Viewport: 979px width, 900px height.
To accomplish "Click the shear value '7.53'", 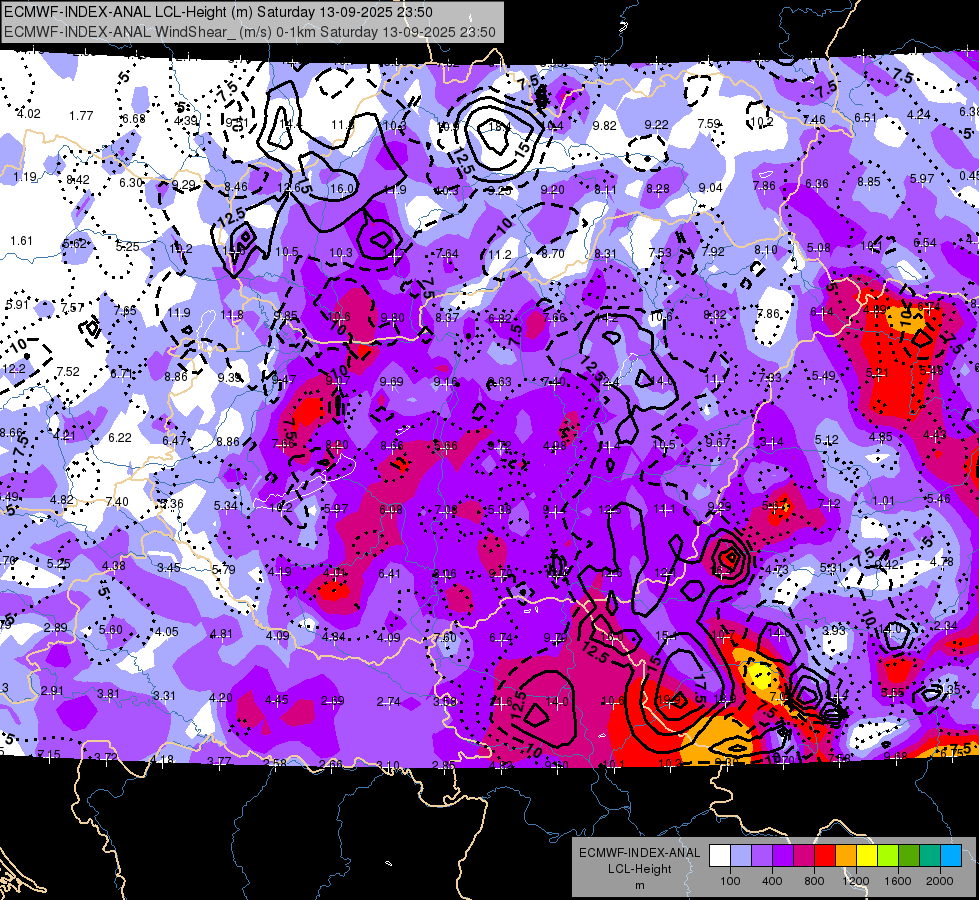I will (x=659, y=252).
